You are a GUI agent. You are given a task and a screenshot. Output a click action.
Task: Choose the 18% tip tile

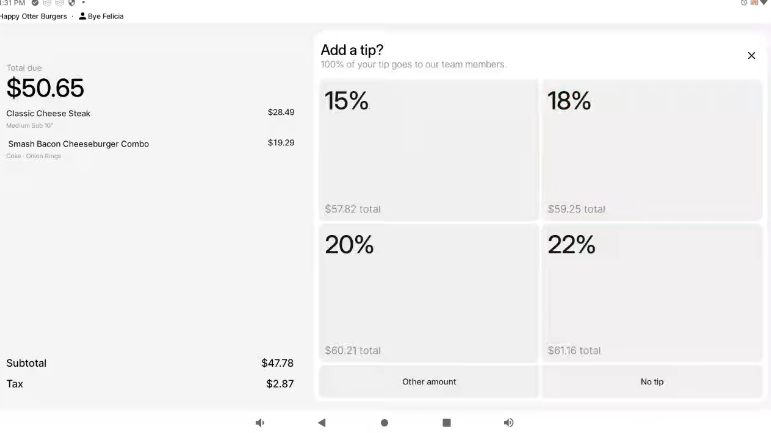pos(652,150)
